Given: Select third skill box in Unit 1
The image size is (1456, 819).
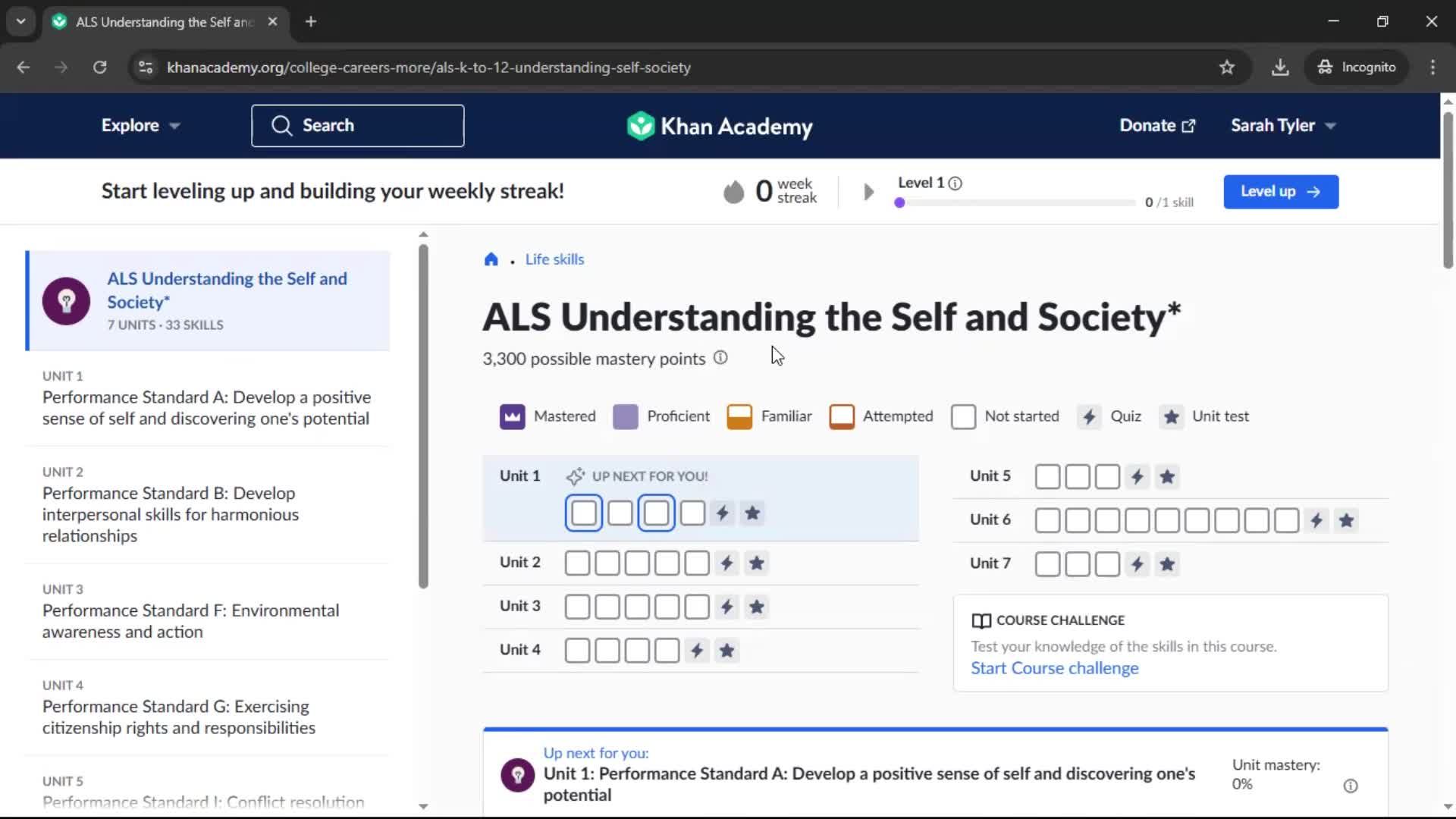Looking at the screenshot, I should pyautogui.click(x=657, y=513).
